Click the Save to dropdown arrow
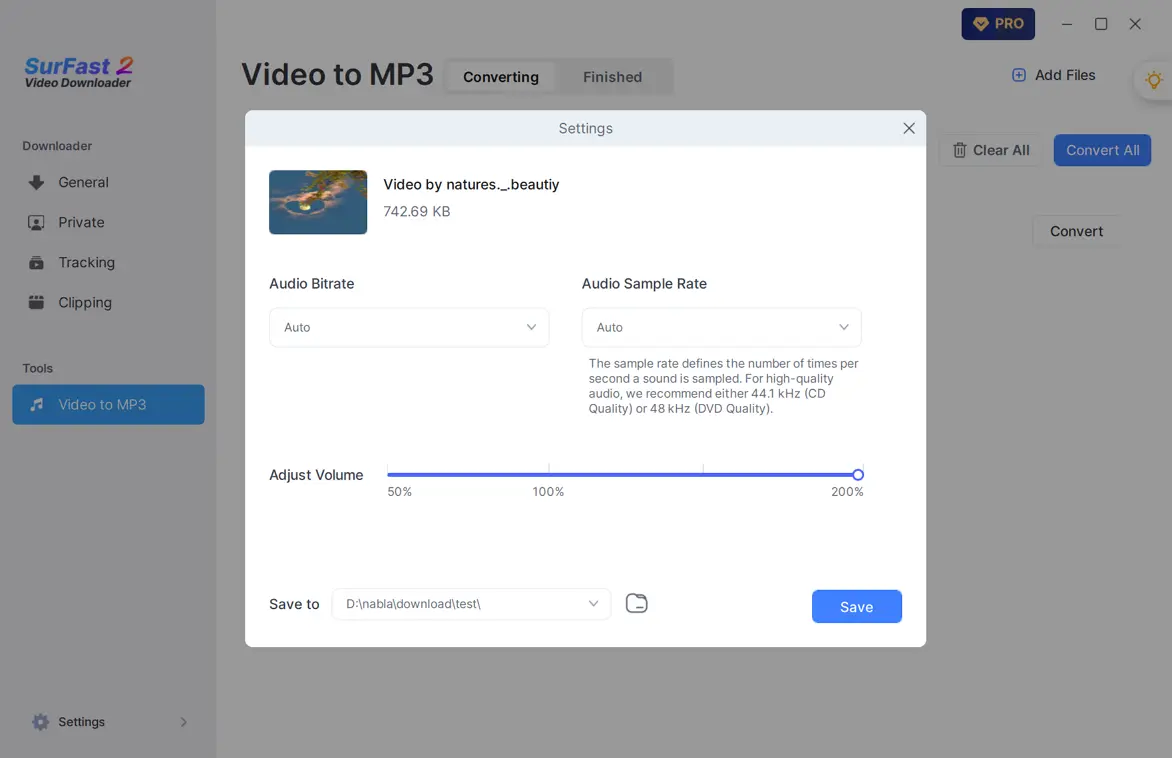1172x758 pixels. [593, 604]
